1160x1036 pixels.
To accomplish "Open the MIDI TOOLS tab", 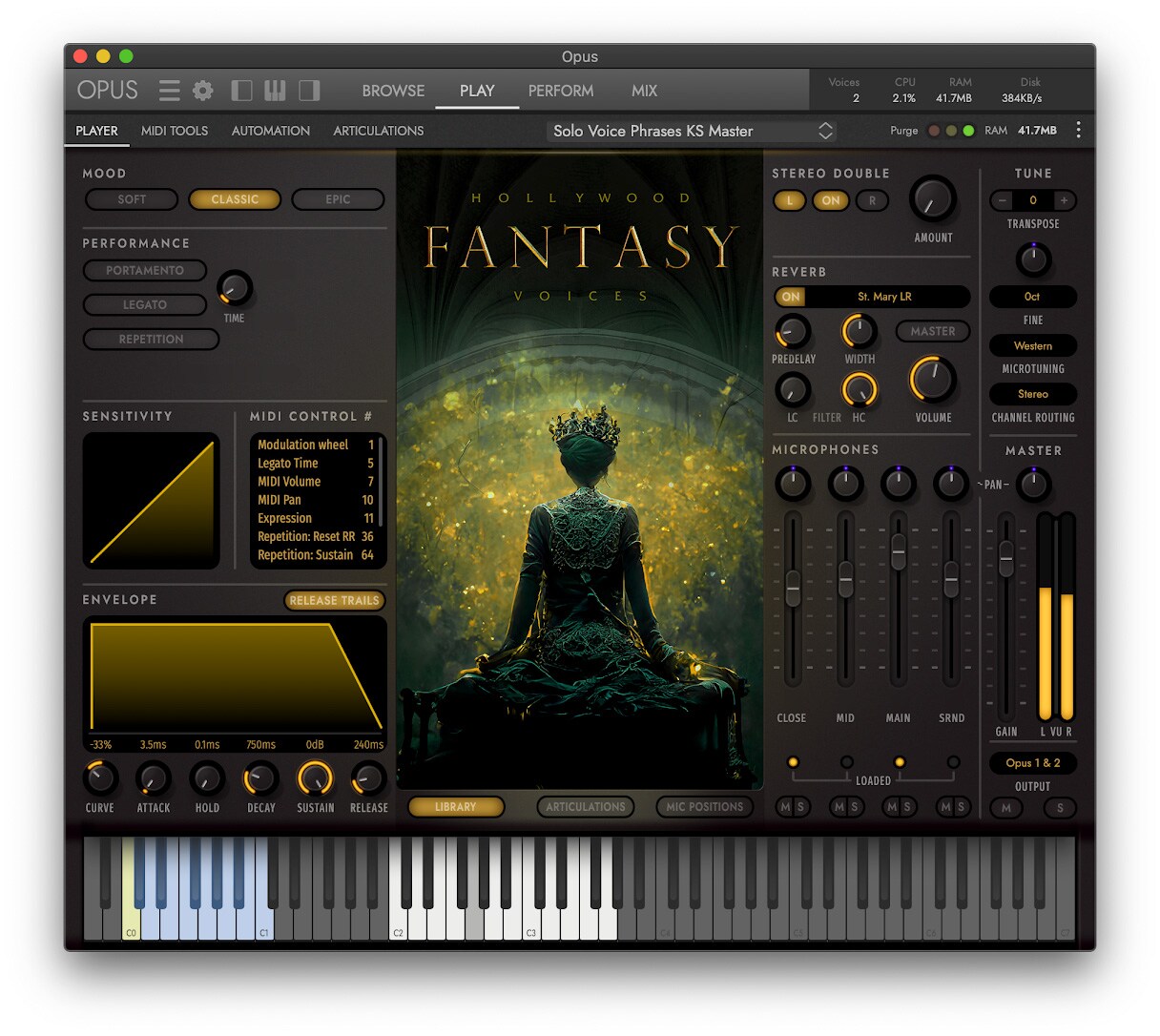I will 175,131.
